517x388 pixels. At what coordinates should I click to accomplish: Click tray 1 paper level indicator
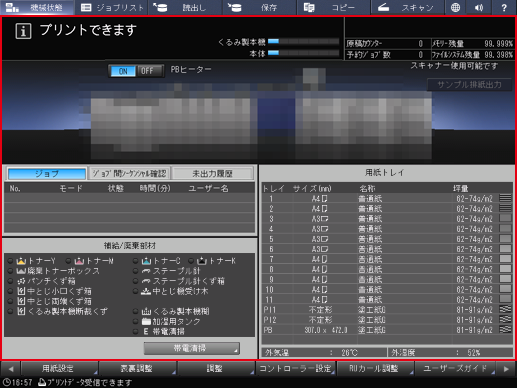(x=505, y=198)
